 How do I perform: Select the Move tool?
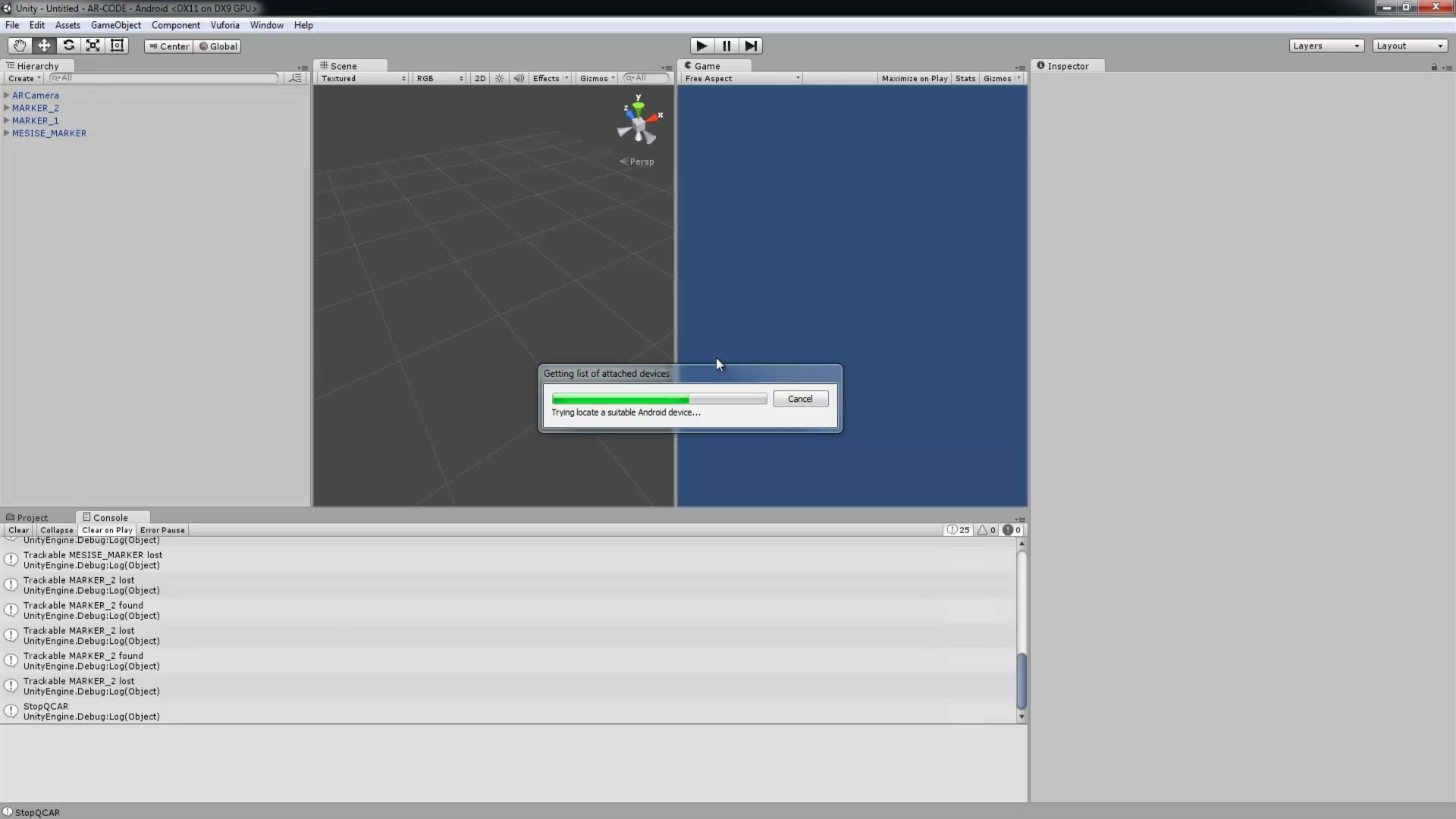(x=44, y=45)
